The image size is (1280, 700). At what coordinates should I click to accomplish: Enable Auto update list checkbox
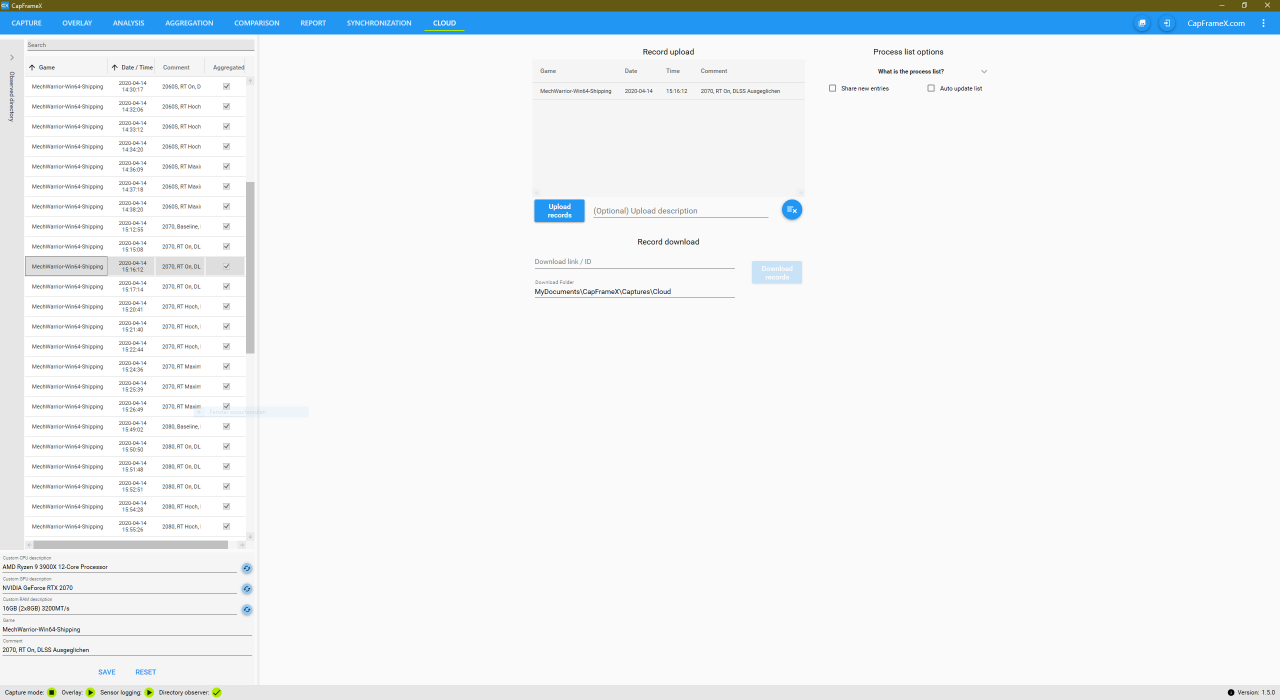(x=931, y=88)
